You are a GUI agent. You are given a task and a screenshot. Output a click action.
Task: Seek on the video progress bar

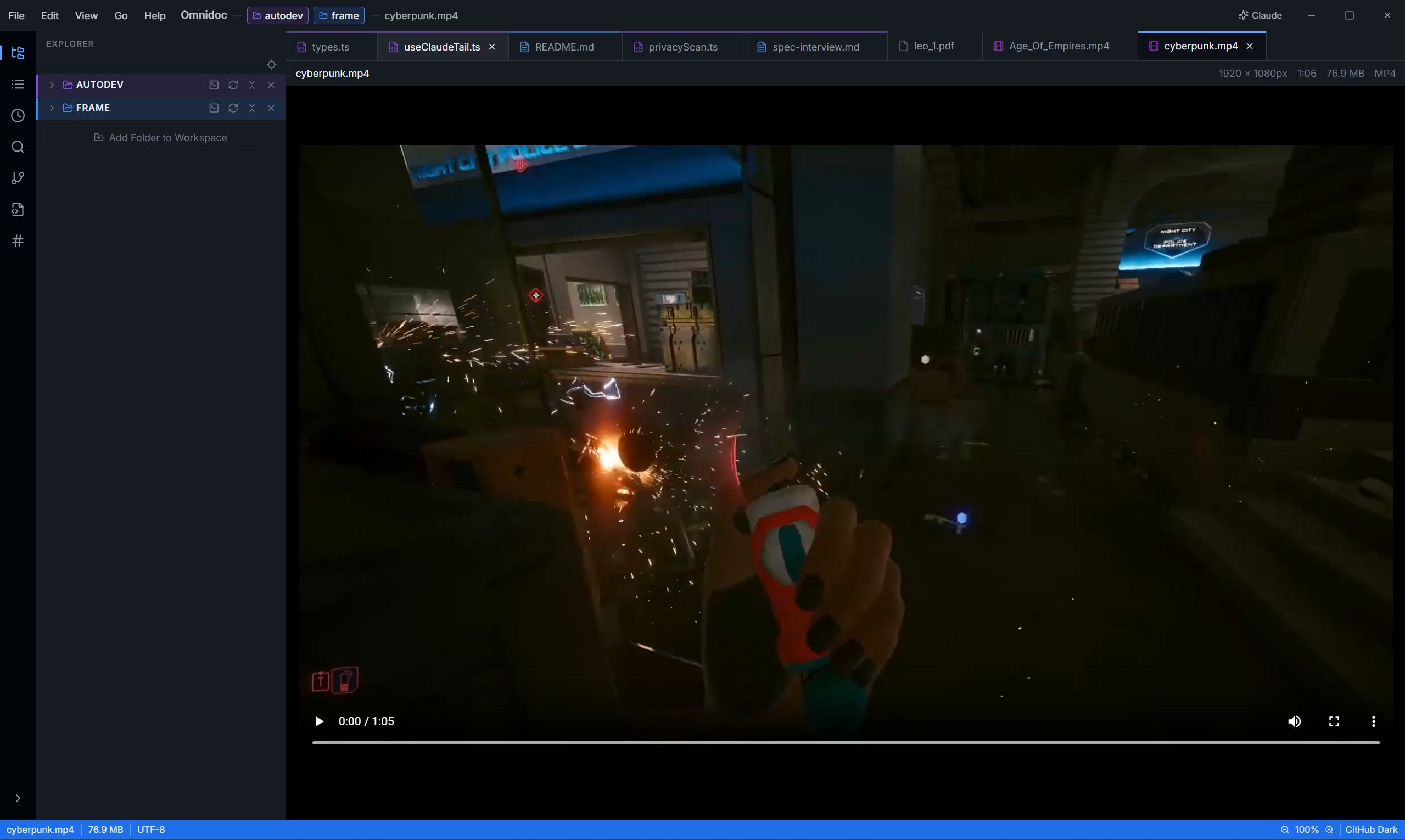[x=846, y=743]
